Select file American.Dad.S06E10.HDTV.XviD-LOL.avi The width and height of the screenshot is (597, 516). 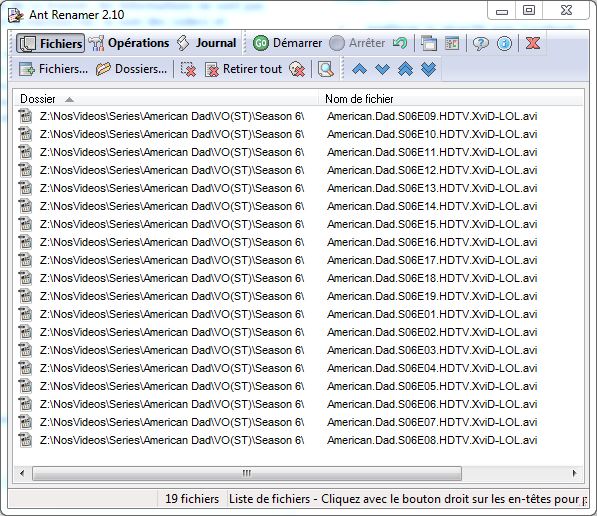coord(432,134)
